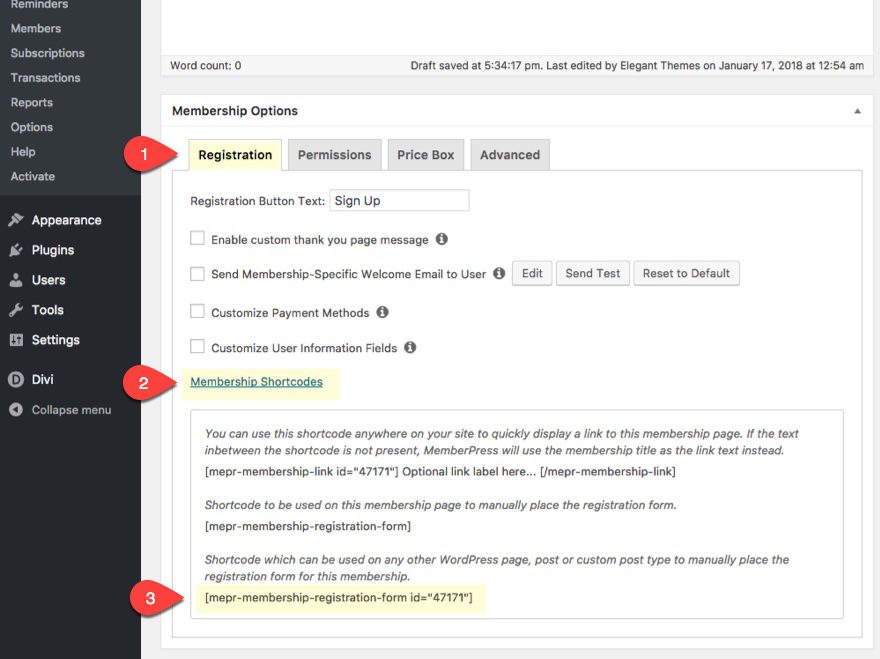Image resolution: width=880 pixels, height=659 pixels.
Task: Tick the Customize Payment Methods checkbox
Action: (197, 311)
